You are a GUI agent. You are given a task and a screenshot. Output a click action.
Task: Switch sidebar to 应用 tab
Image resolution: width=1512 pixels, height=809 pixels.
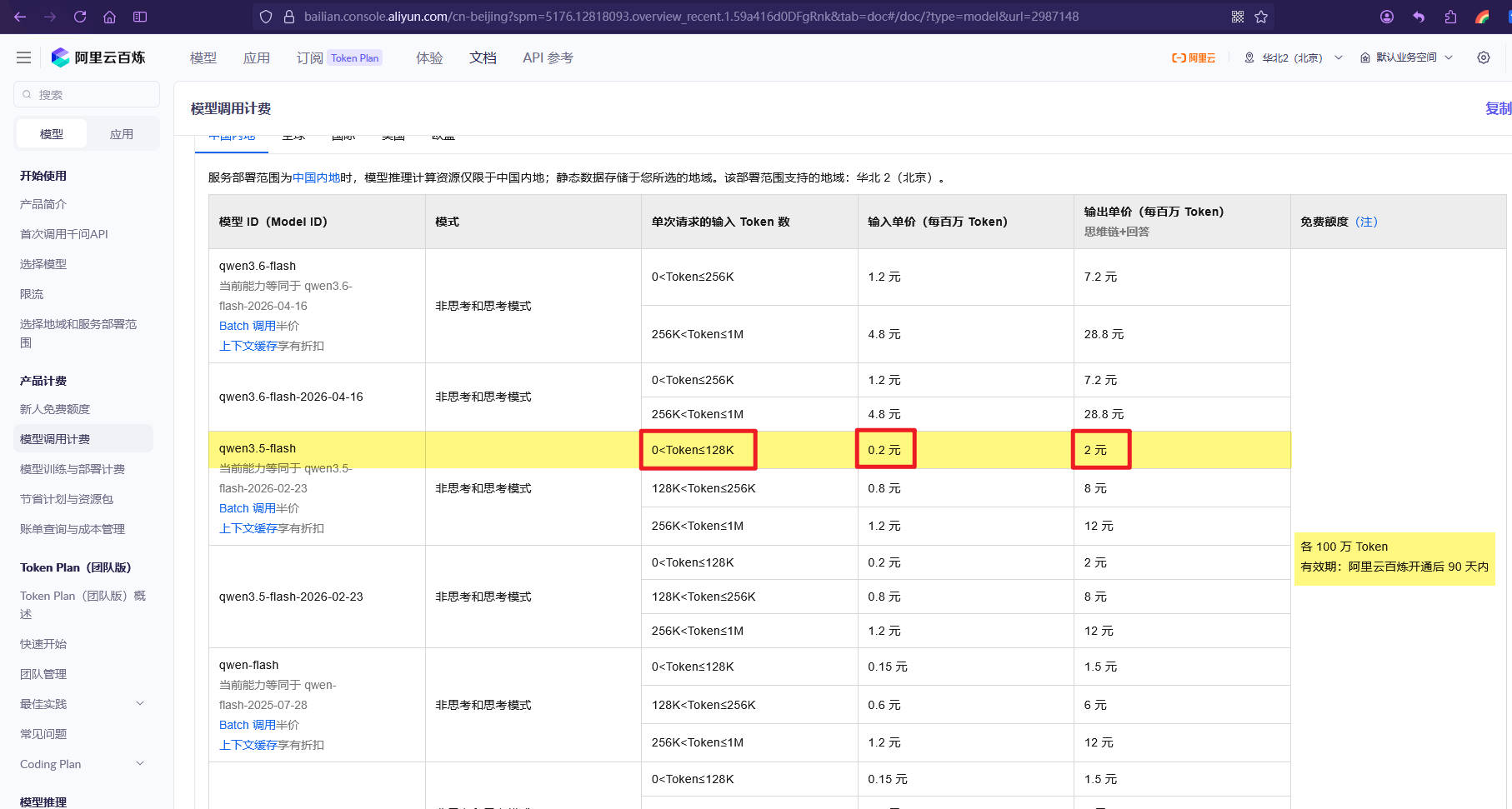click(x=122, y=134)
